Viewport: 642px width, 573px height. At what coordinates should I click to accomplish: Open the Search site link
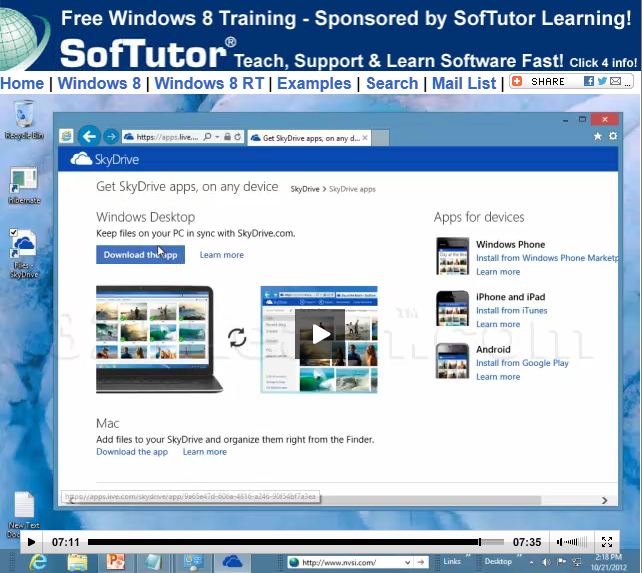tap(392, 84)
